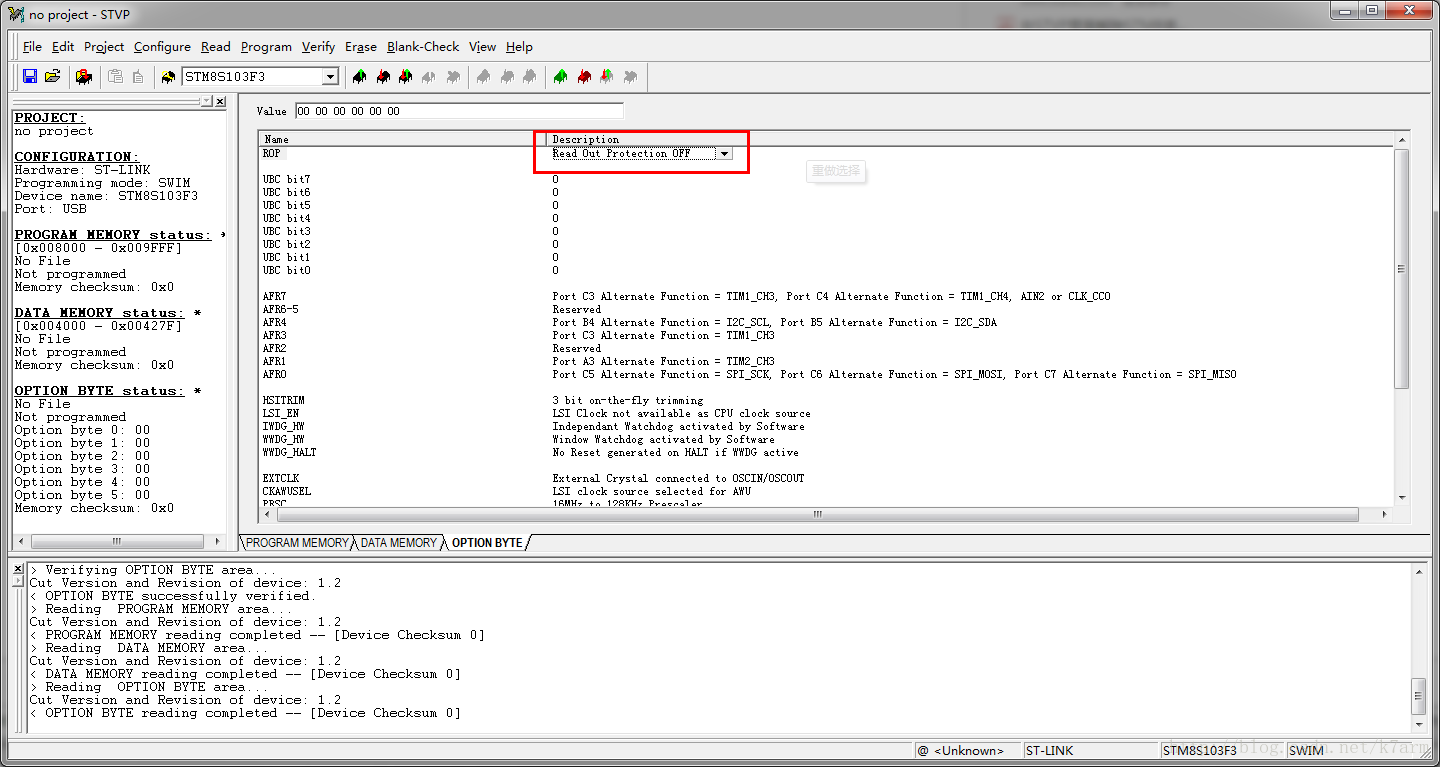The image size is (1440, 767).
Task: Click Window Watchdog activated by Software text
Action: 663,439
